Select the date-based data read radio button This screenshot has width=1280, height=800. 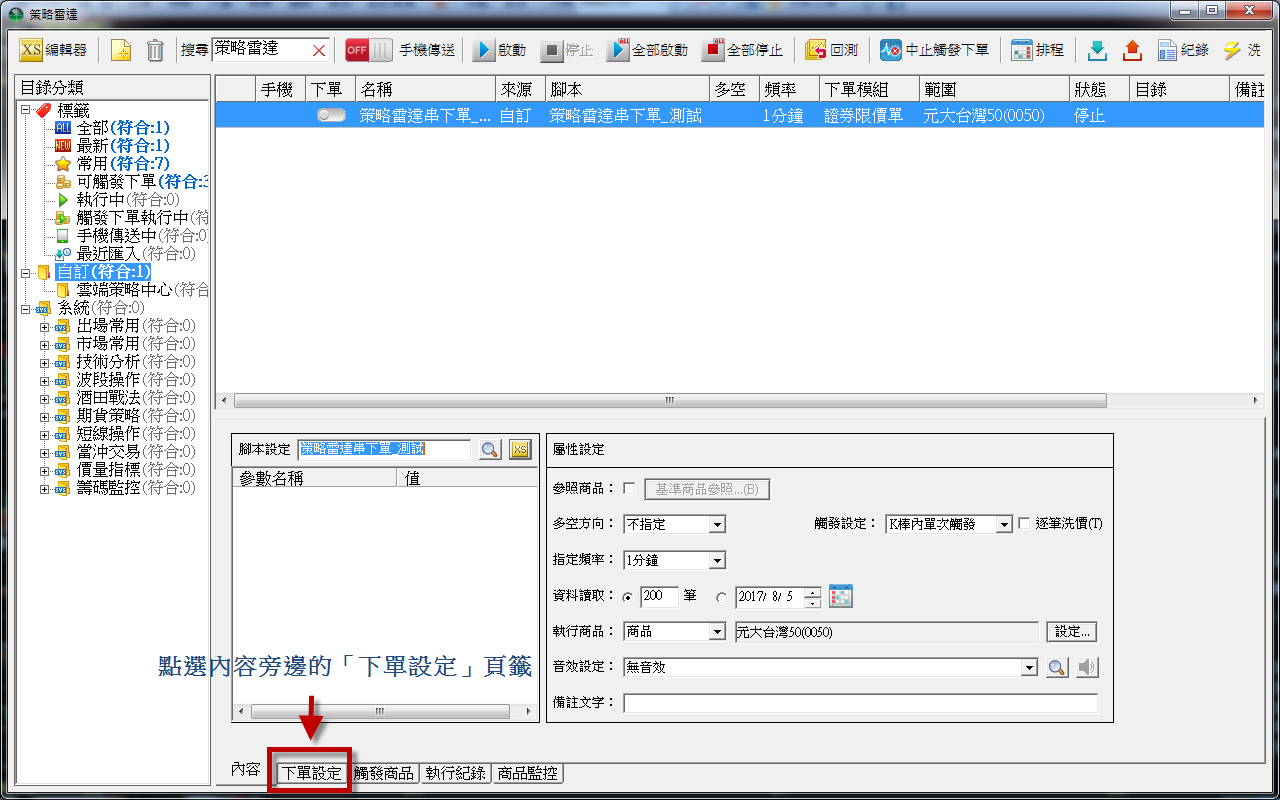pos(722,597)
